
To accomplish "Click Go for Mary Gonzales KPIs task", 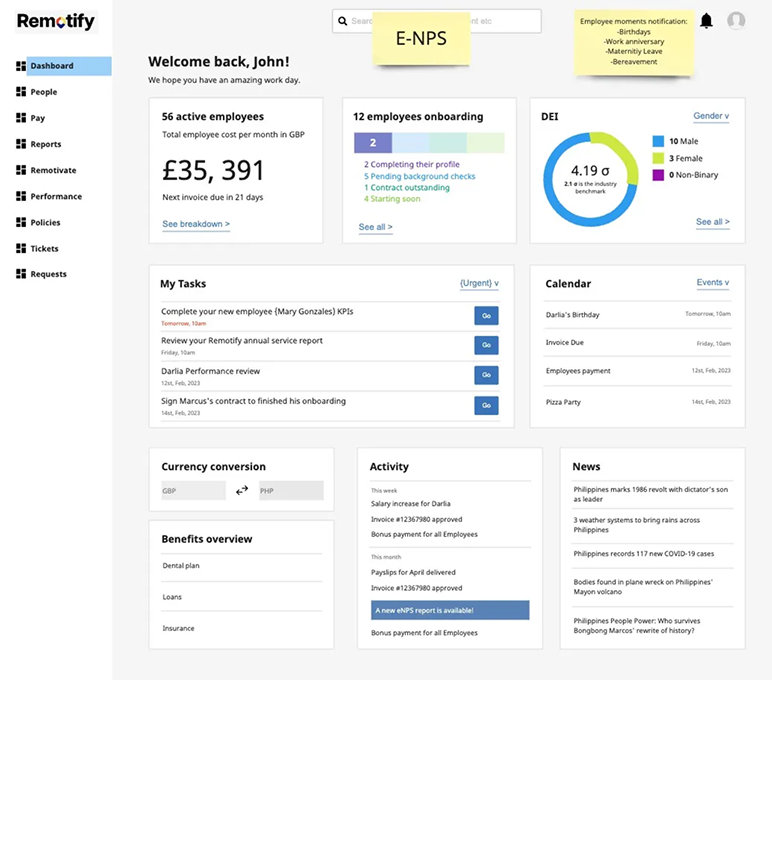I will pos(486,316).
